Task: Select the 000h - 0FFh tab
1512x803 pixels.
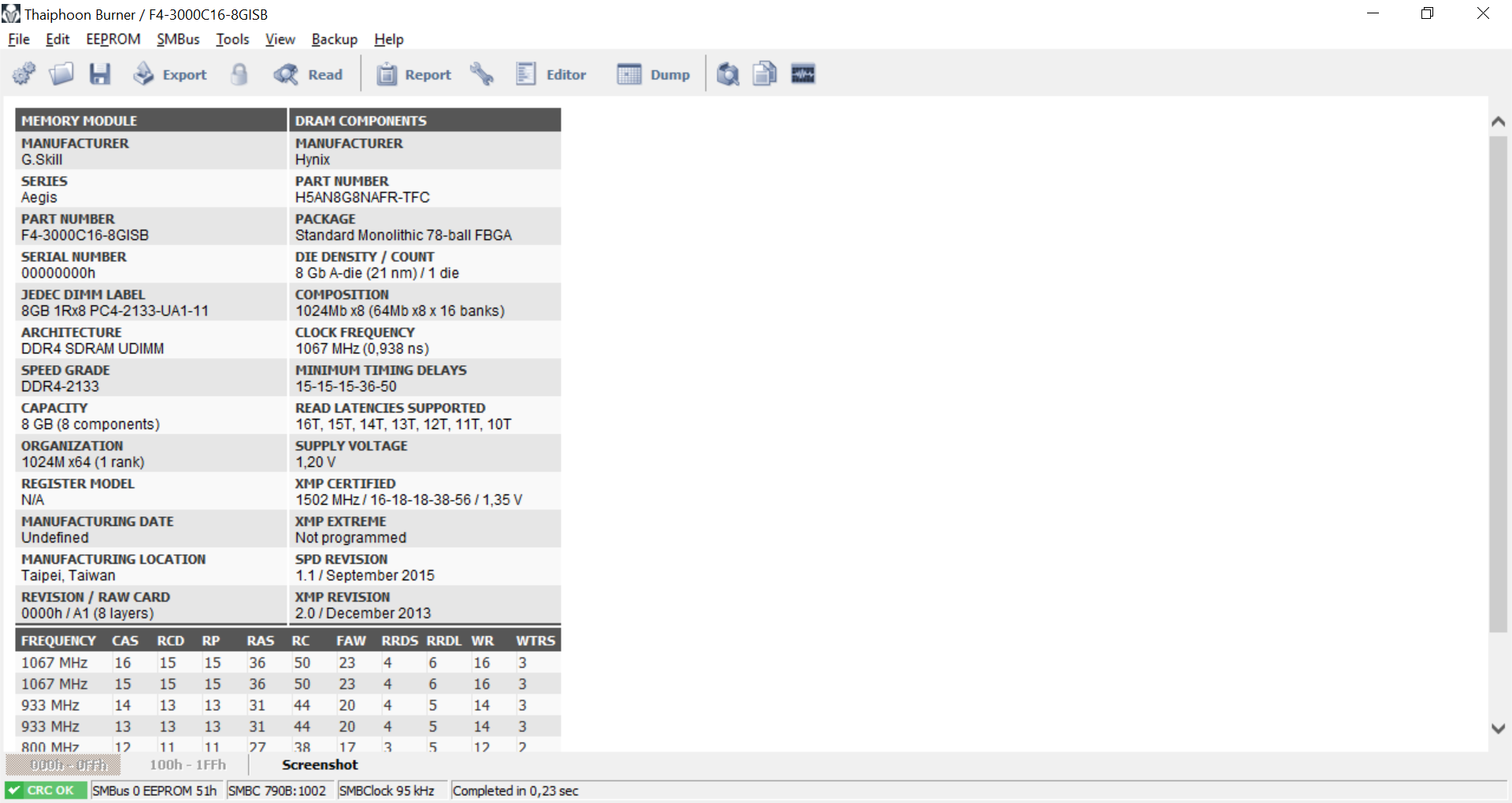Action: [x=64, y=764]
